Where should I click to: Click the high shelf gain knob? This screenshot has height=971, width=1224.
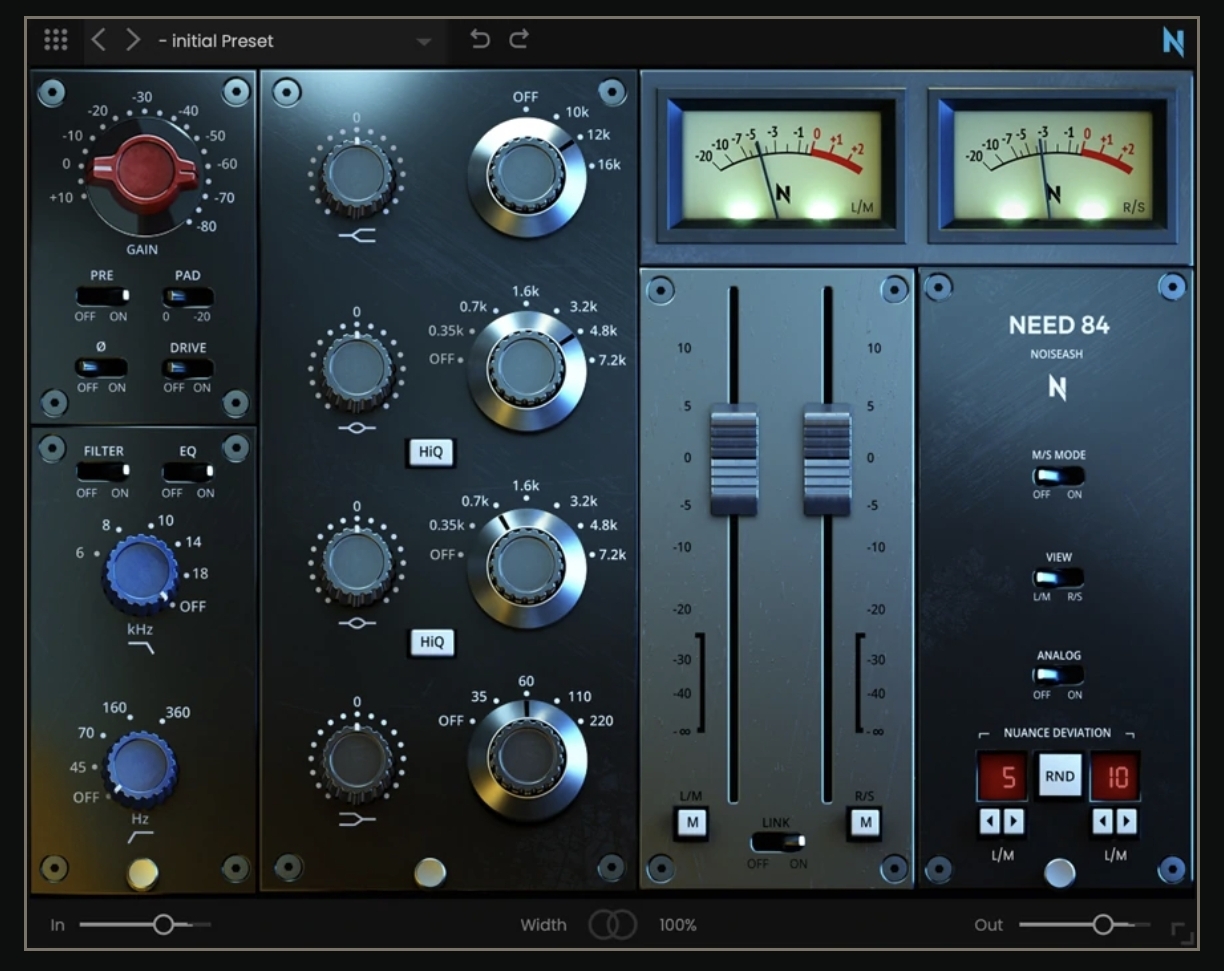pos(357,177)
